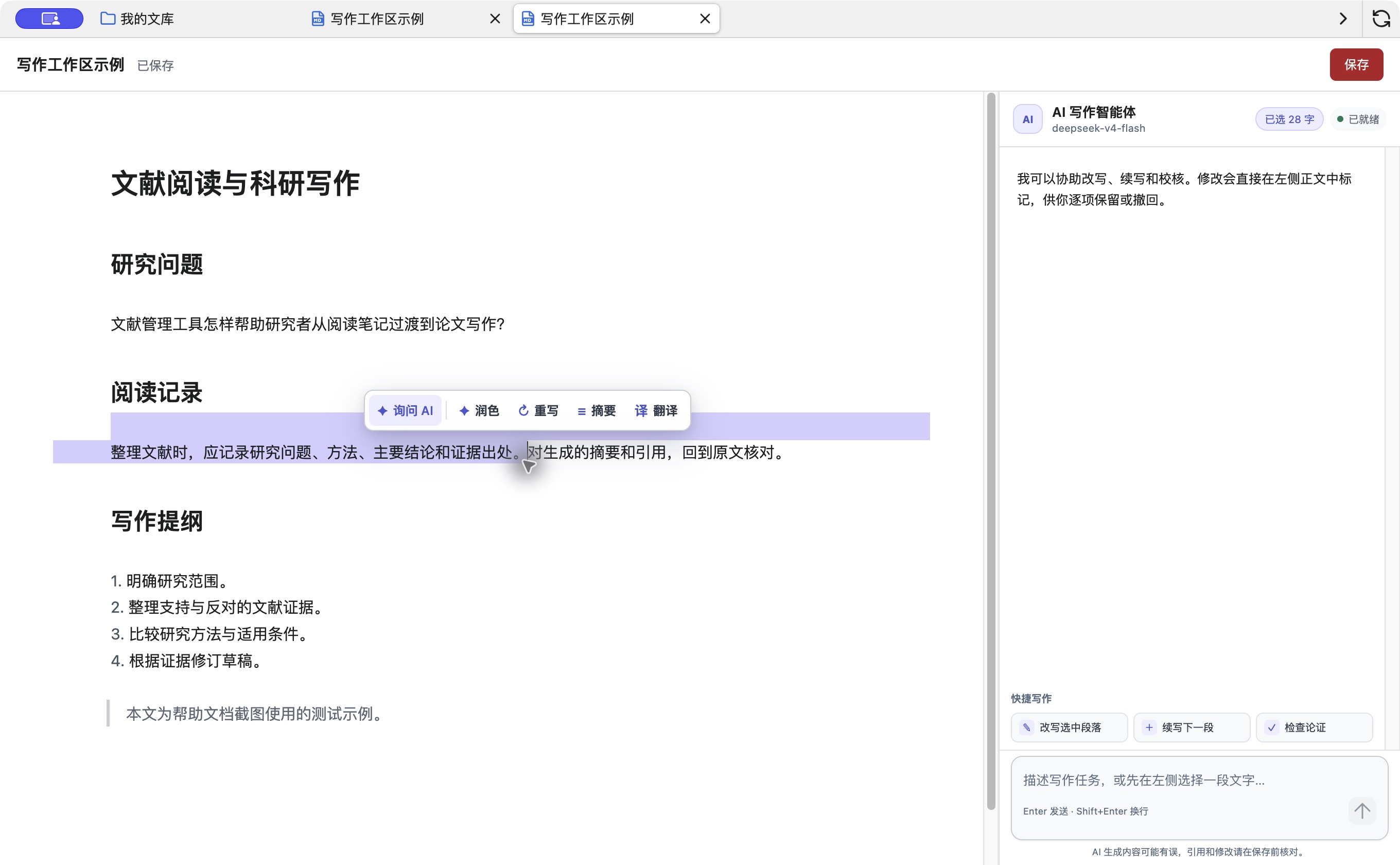Generate 摘要 for the selection
This screenshot has height=865, width=1400.
(597, 410)
